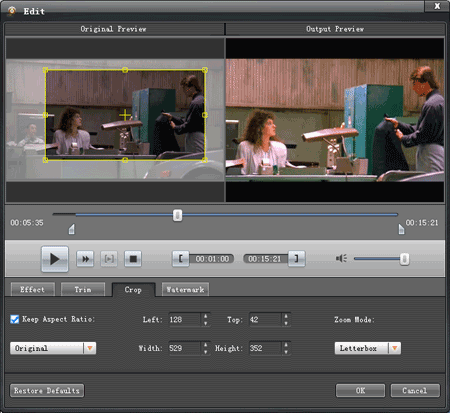
Task: Click the crop box bottom-right corner handle
Action: pyautogui.click(x=205, y=160)
